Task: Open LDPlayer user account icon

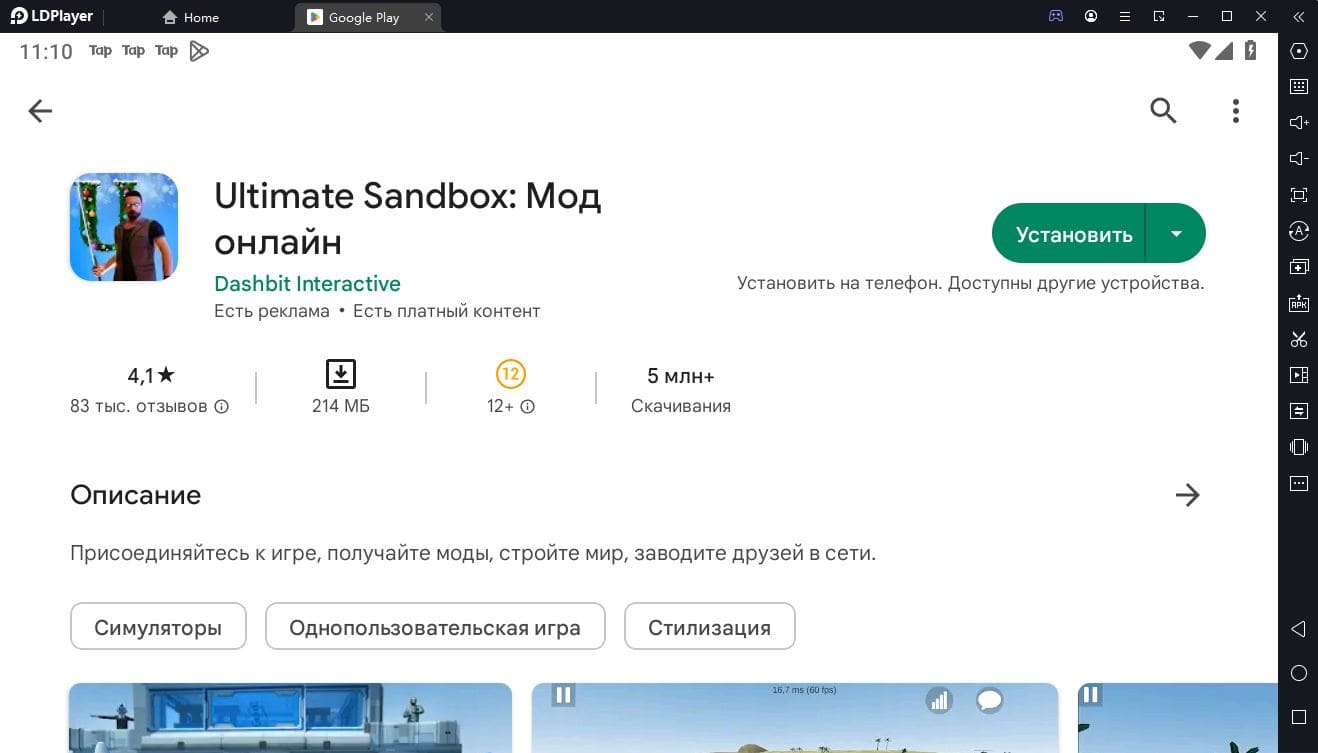Action: (1091, 16)
